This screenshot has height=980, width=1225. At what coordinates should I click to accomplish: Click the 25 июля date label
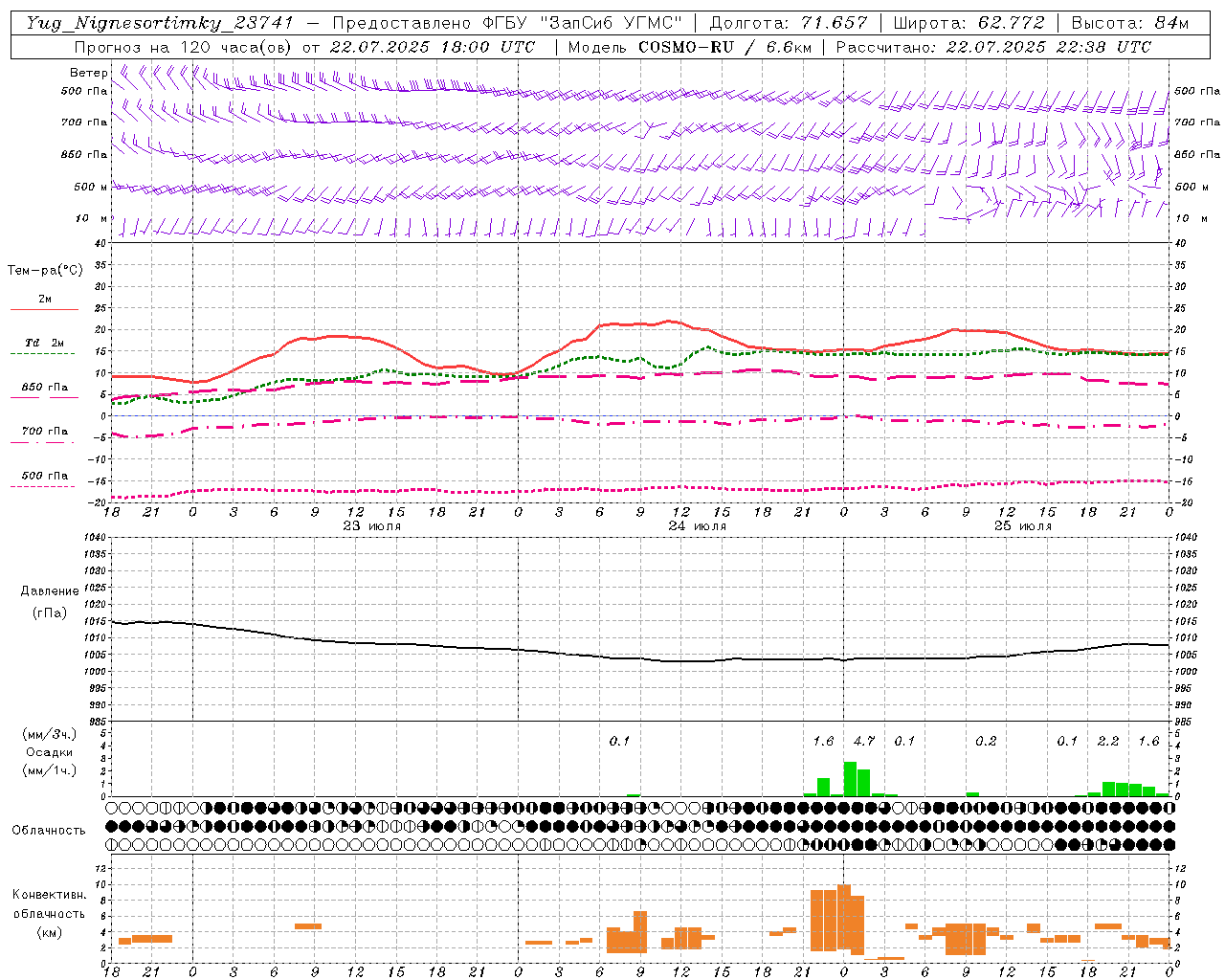click(1023, 526)
